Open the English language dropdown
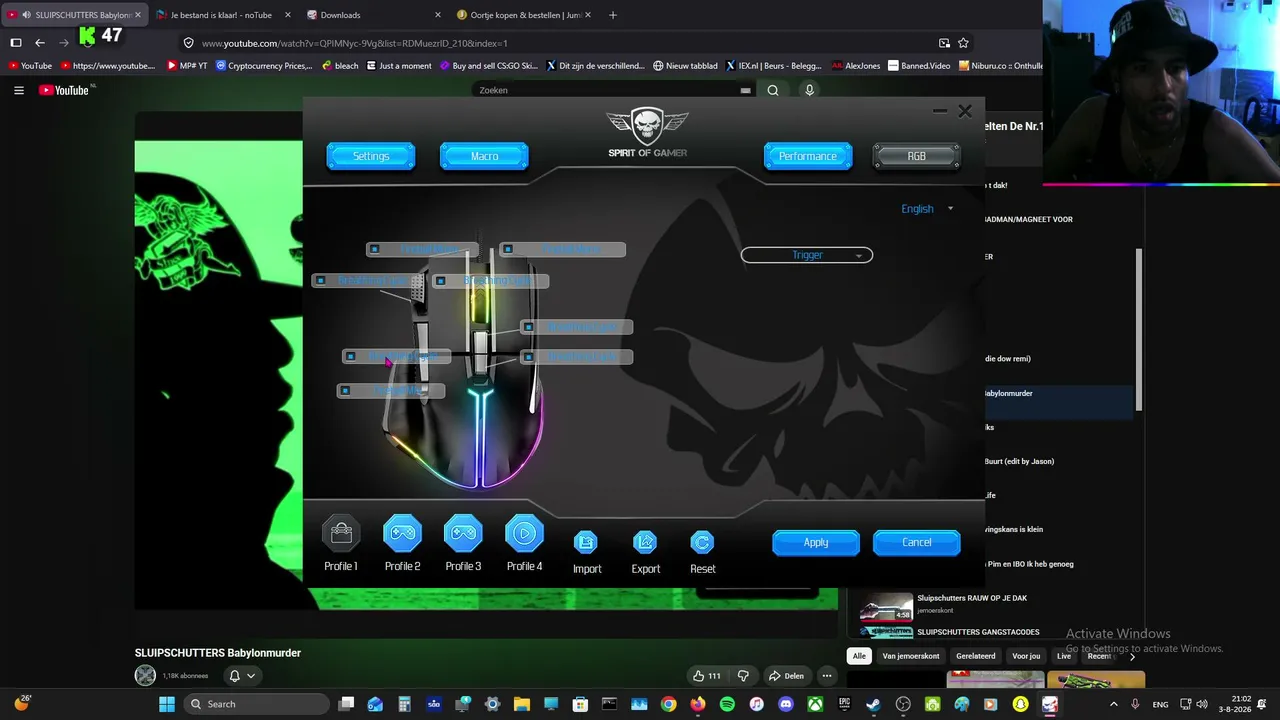This screenshot has height=720, width=1280. 927,209
